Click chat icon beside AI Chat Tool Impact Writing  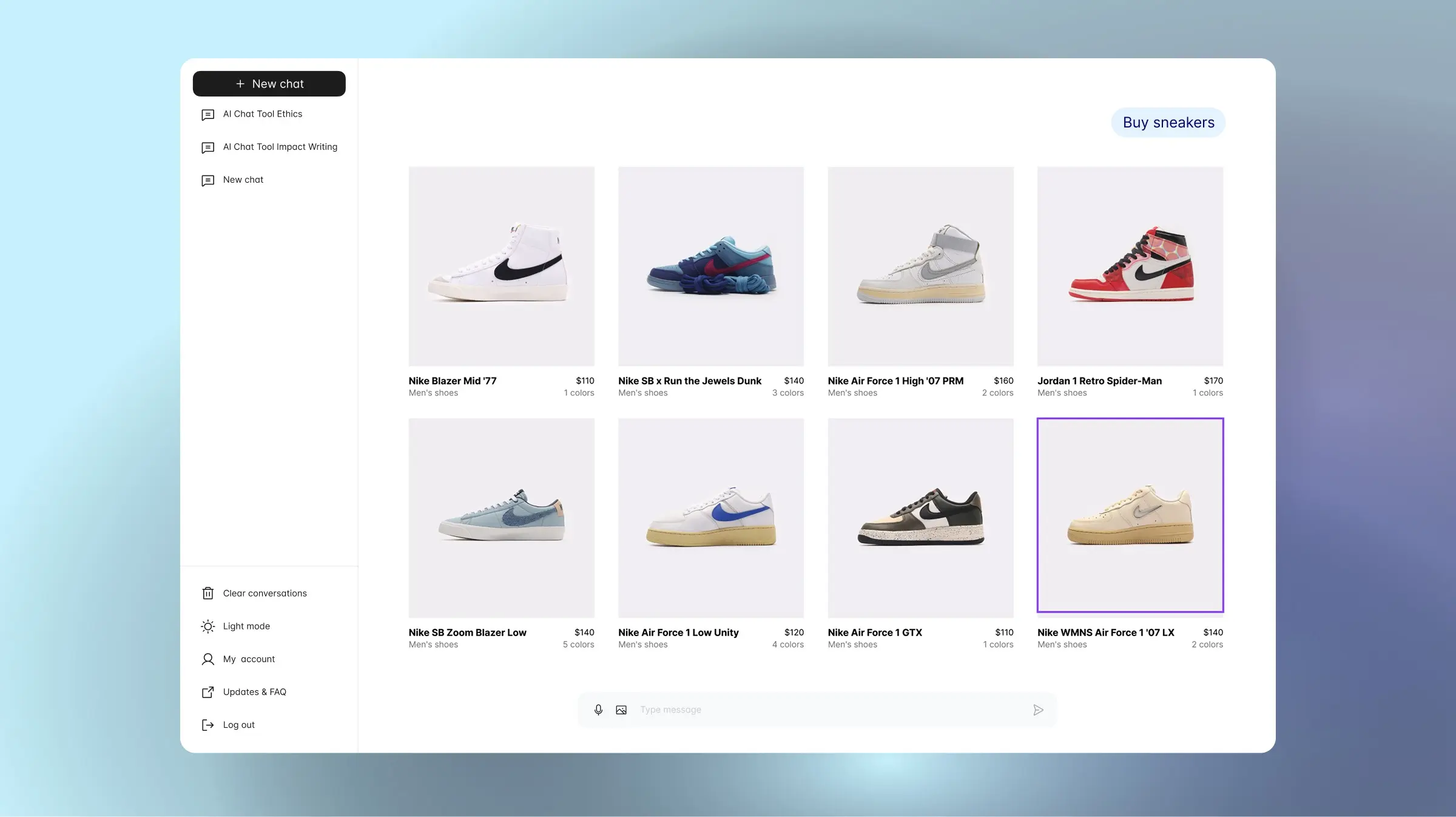click(207, 147)
